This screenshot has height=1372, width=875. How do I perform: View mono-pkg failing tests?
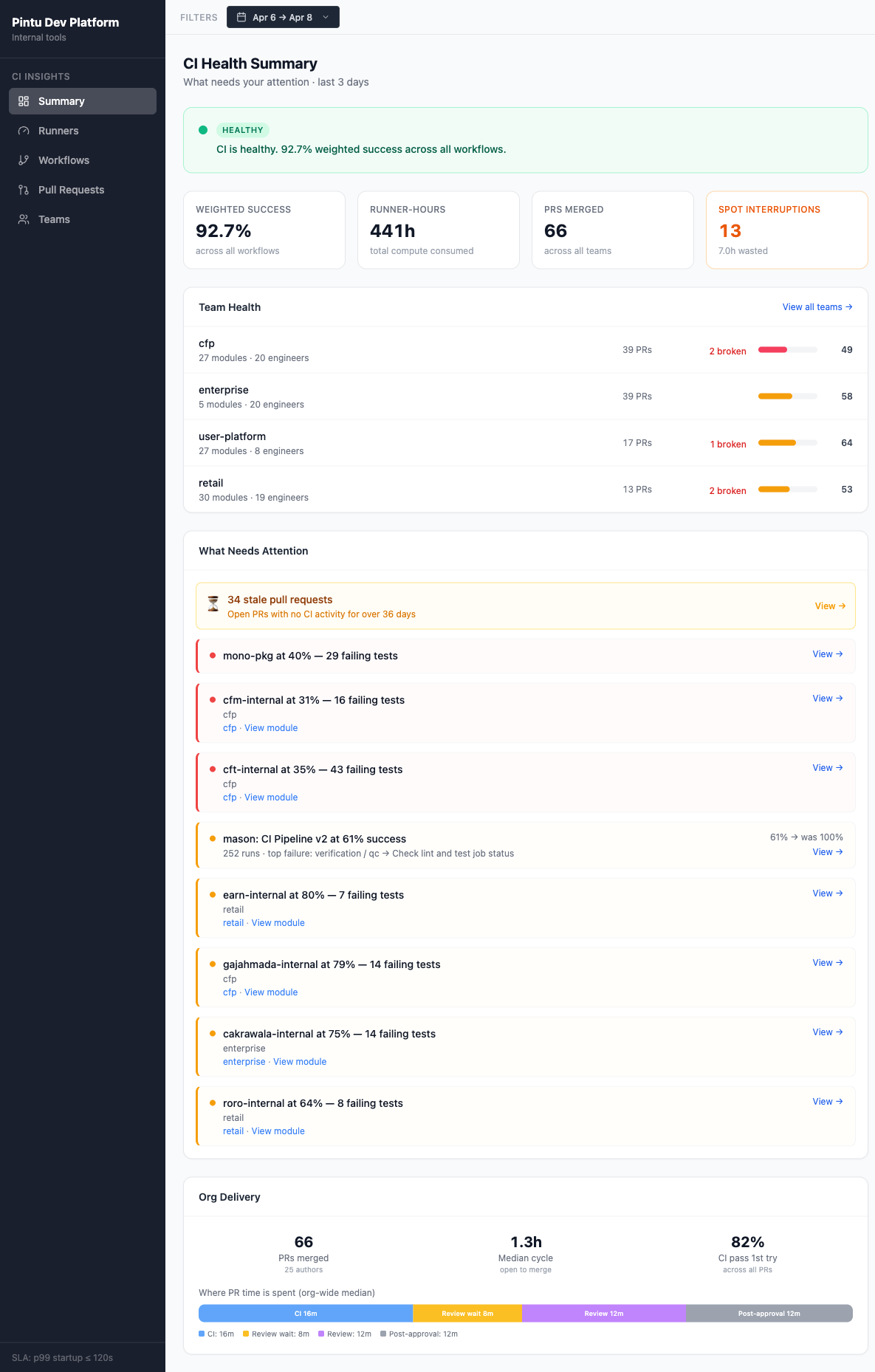(828, 654)
